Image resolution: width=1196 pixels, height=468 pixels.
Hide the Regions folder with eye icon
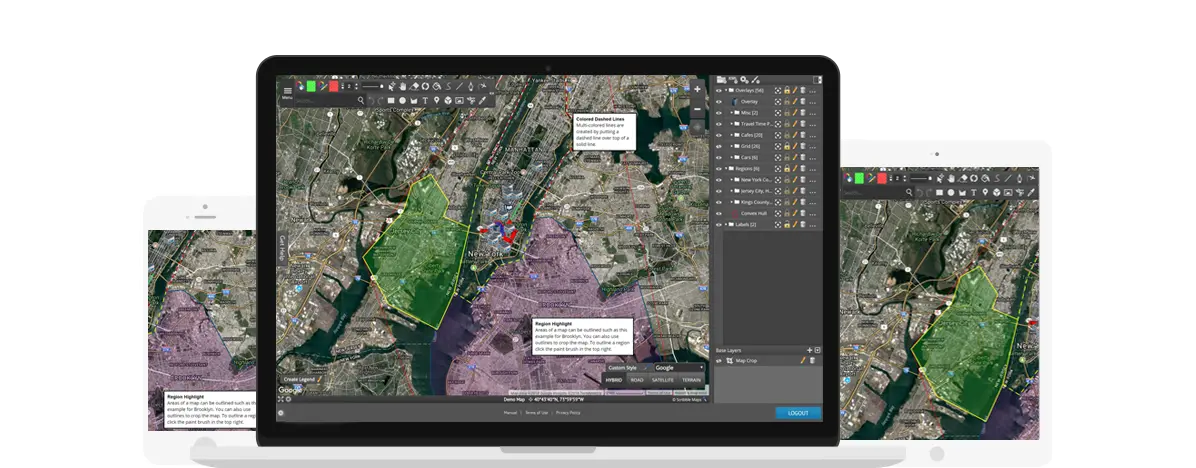(718, 169)
